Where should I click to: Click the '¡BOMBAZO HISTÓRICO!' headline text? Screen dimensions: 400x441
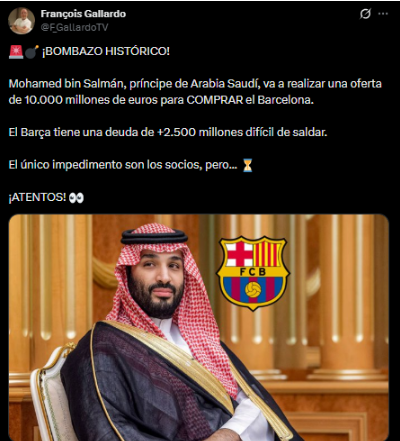[105, 51]
